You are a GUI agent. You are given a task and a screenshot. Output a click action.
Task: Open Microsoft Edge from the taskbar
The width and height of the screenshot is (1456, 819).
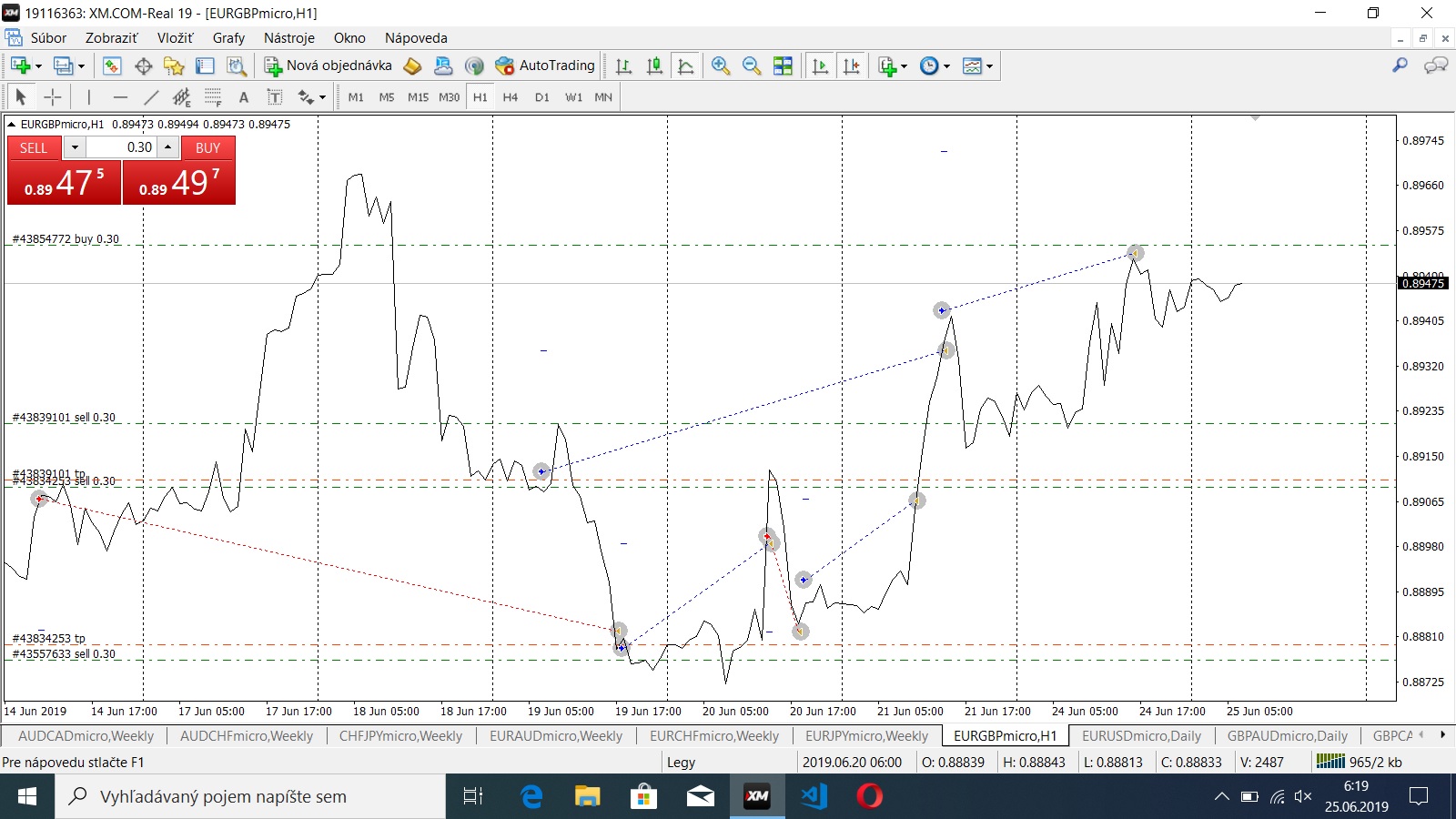(531, 796)
